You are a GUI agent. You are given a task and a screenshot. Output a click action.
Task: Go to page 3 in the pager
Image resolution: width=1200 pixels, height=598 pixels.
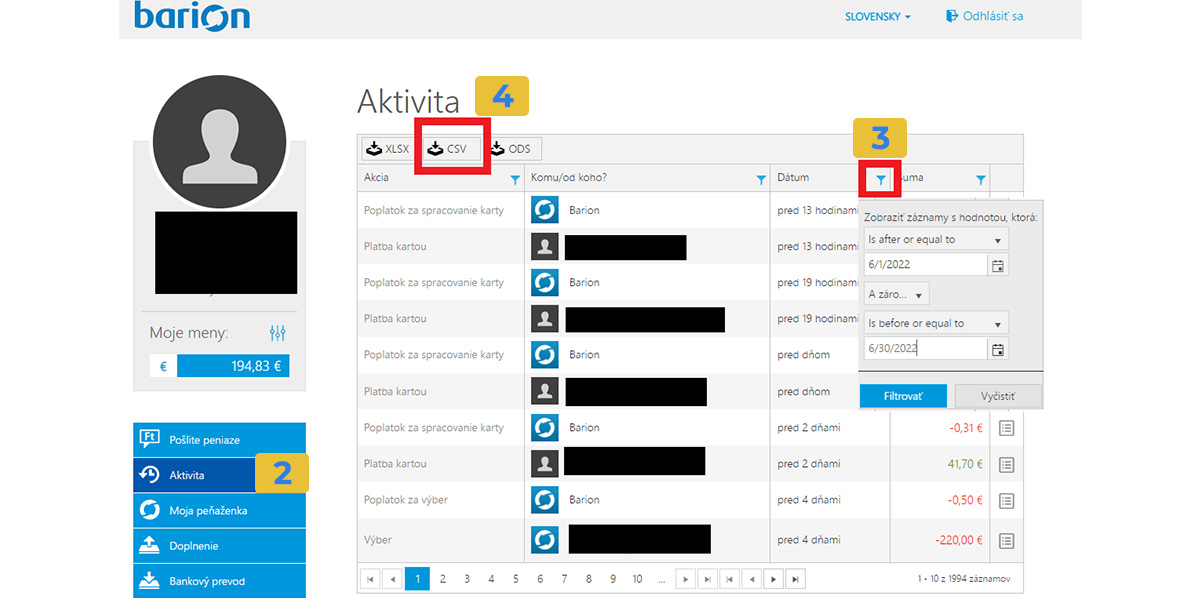click(x=467, y=579)
